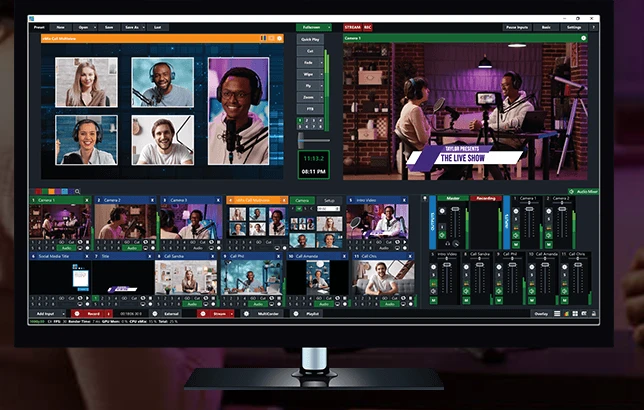Viewport: 644px width, 410px height.
Task: Click the input search magnifier icon
Action: (x=77, y=191)
